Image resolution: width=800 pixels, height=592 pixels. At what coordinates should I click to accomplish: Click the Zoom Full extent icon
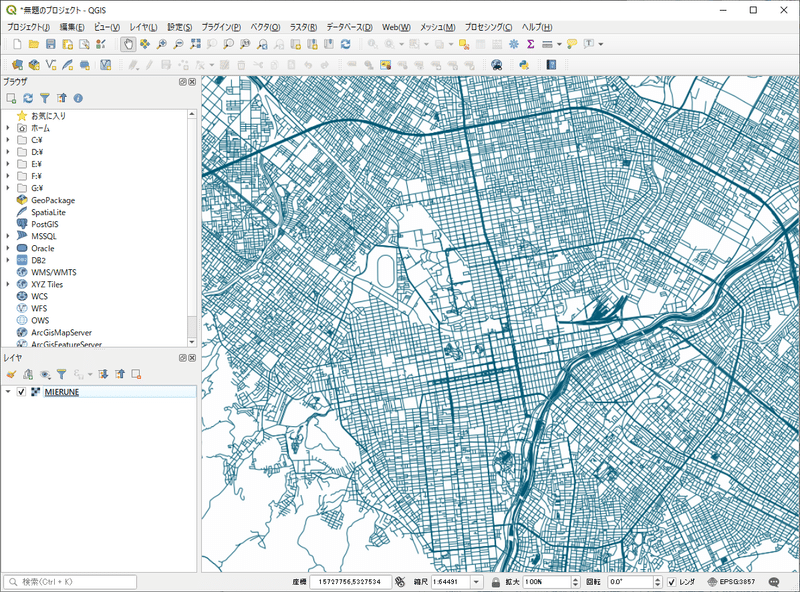[195, 44]
